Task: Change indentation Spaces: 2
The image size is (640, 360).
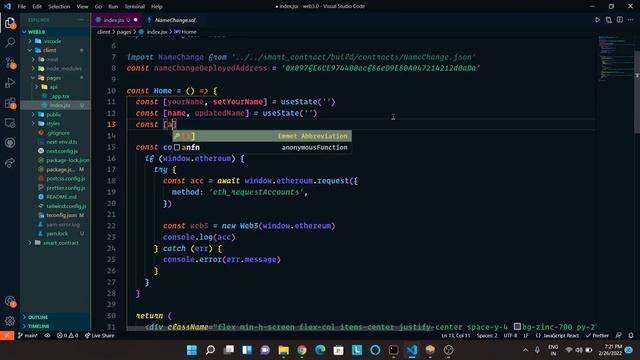Action: tap(487, 336)
